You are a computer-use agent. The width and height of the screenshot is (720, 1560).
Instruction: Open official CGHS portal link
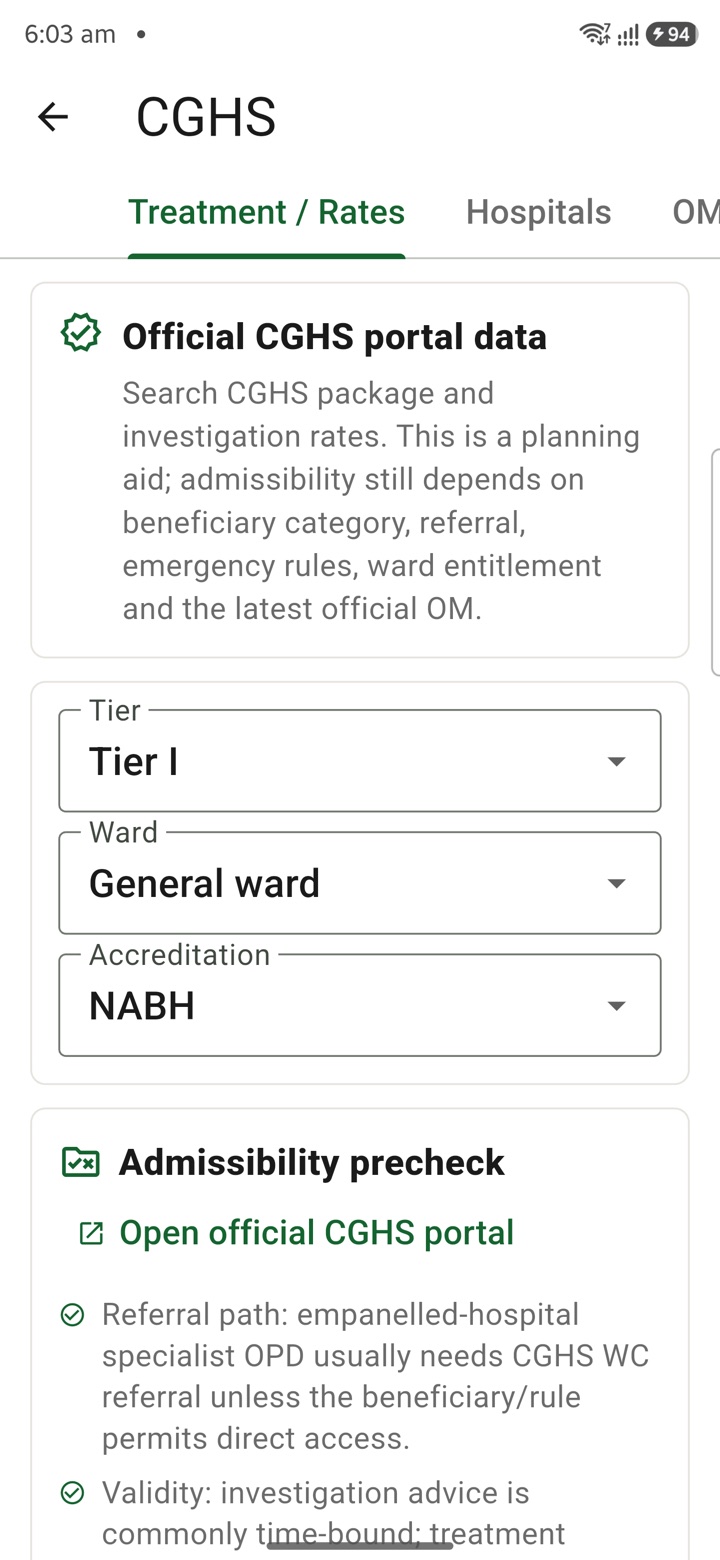point(316,1233)
